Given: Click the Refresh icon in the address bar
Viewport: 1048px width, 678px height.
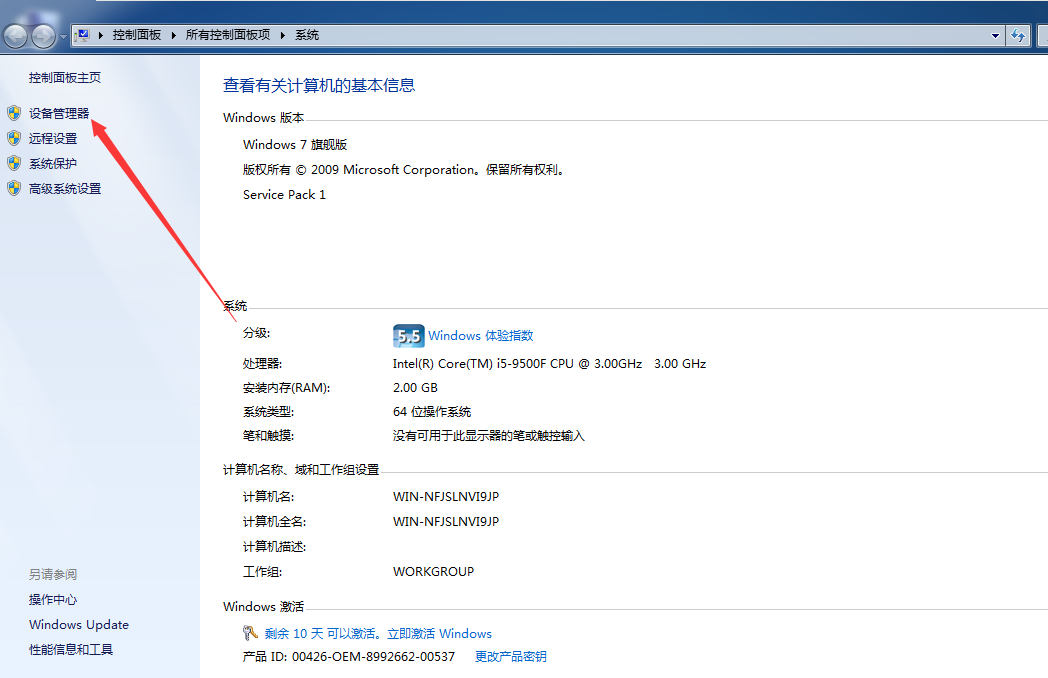Looking at the screenshot, I should [1019, 34].
